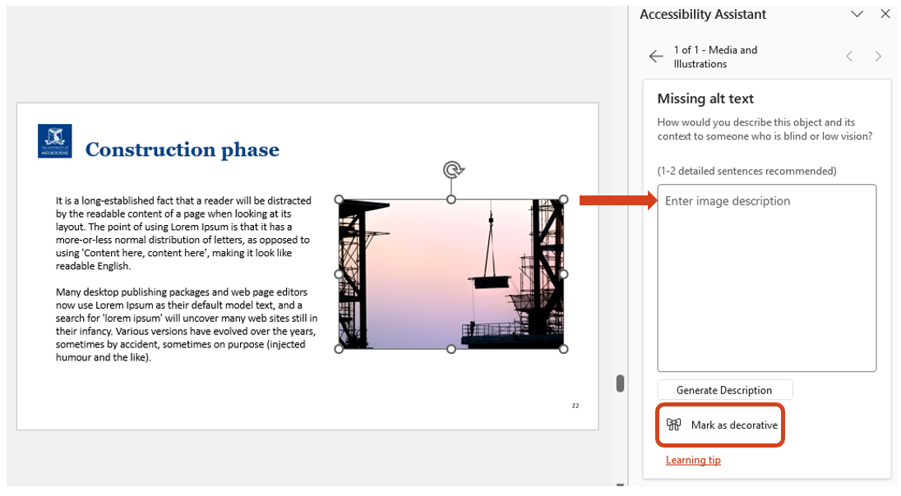Open the Learning tip link
Screen dimensions: 901x496
pos(693,460)
